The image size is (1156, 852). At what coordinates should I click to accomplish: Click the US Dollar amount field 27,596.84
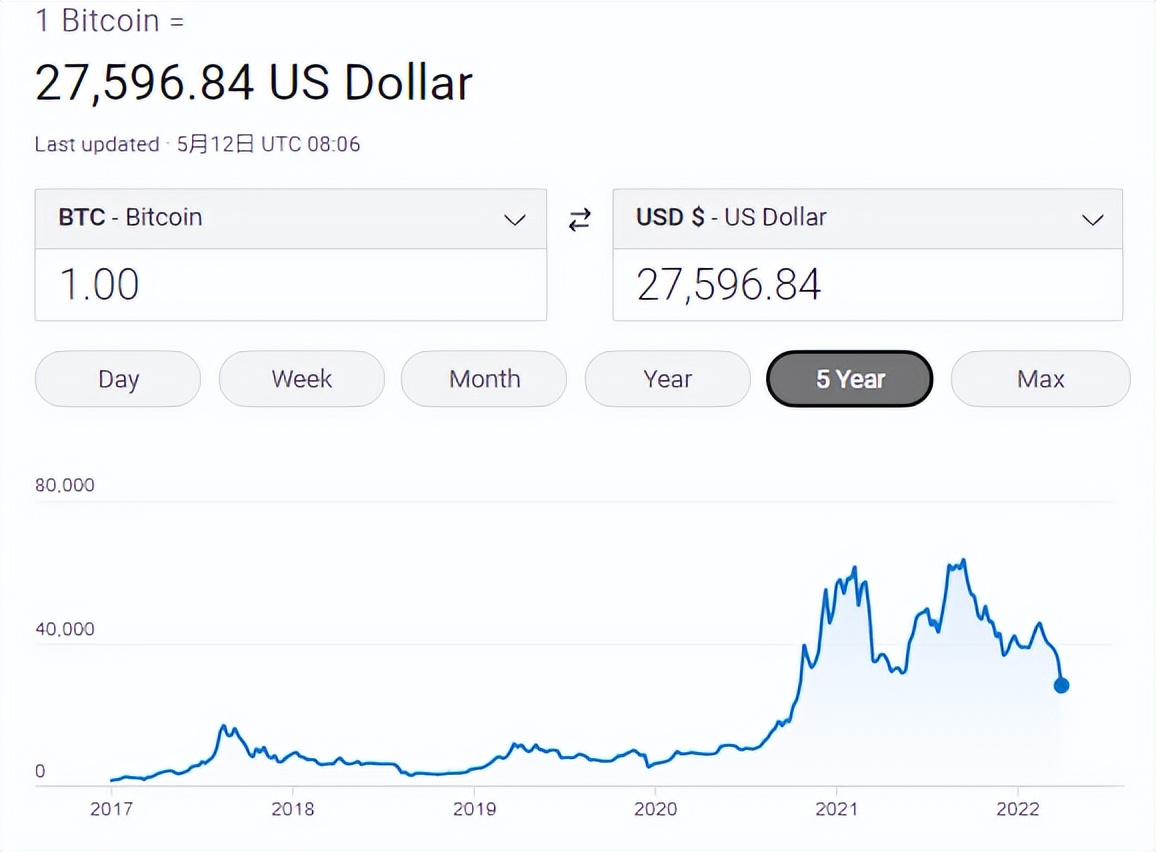click(x=866, y=285)
